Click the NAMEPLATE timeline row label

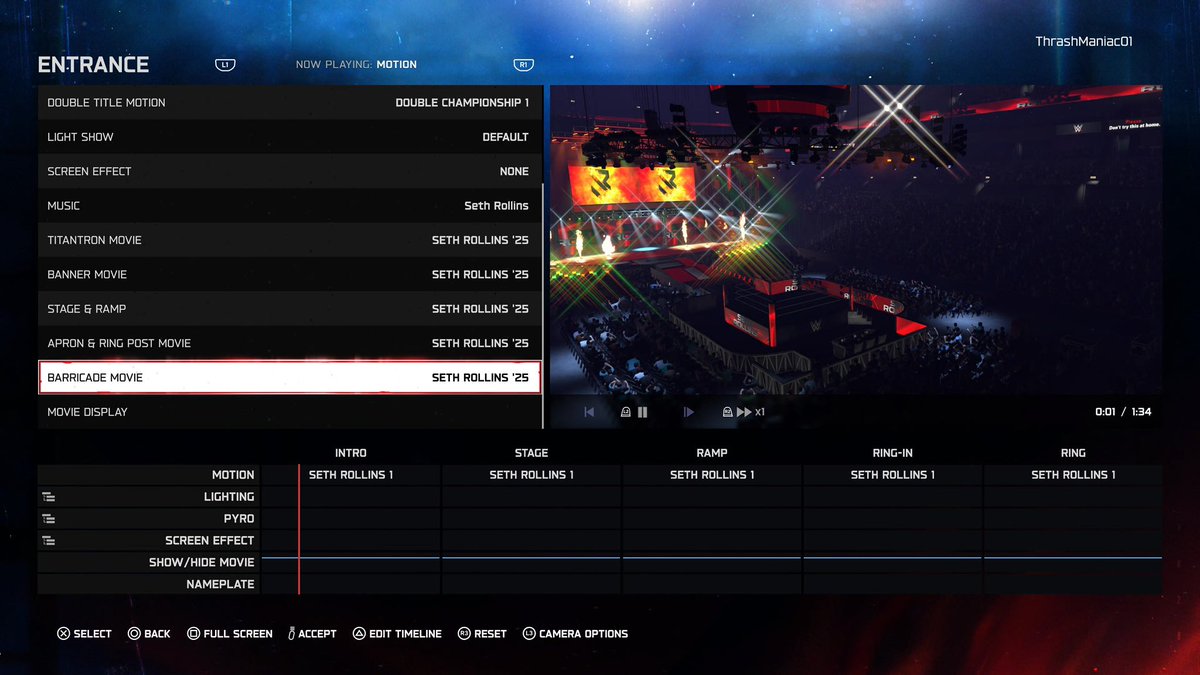[220, 585]
